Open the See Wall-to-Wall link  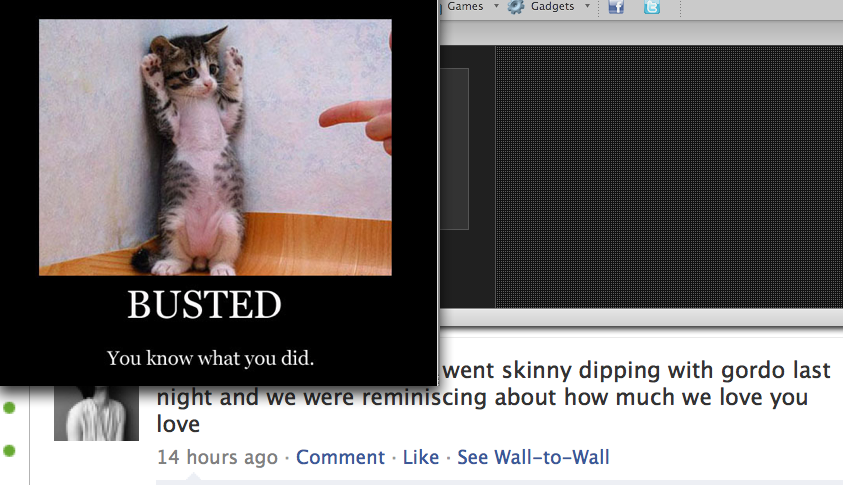[533, 457]
